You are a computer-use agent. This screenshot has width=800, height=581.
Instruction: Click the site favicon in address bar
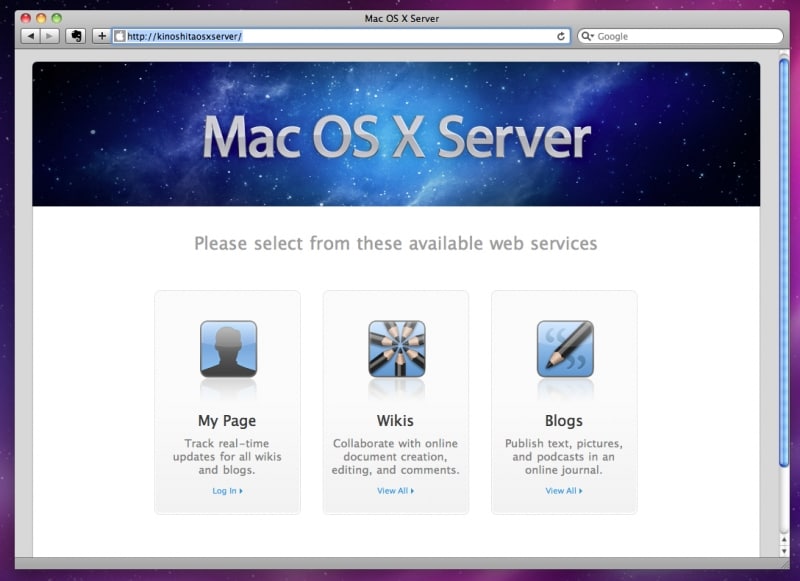tap(120, 36)
